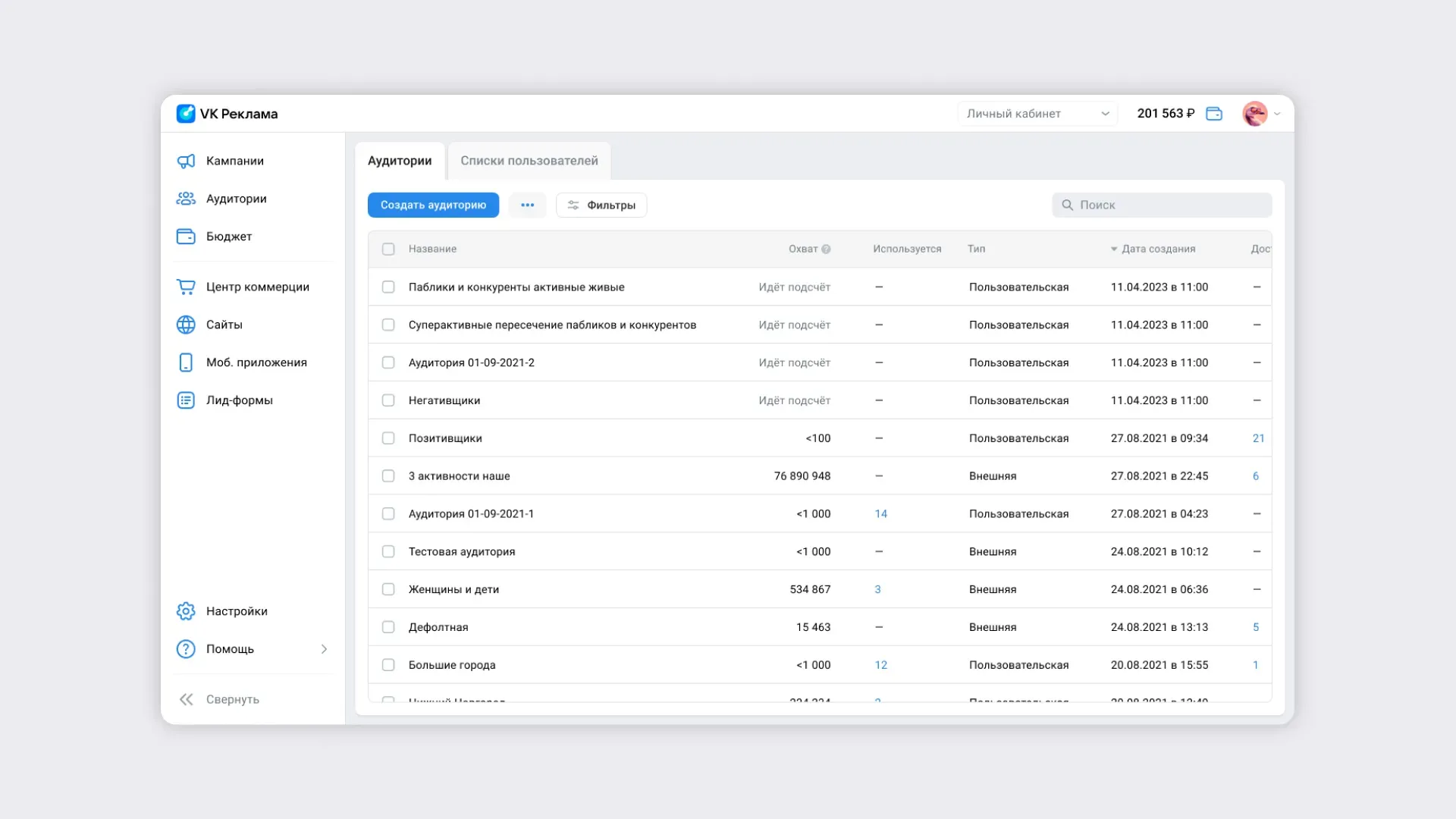
Task: Open Сайты globe icon
Action: click(x=186, y=325)
